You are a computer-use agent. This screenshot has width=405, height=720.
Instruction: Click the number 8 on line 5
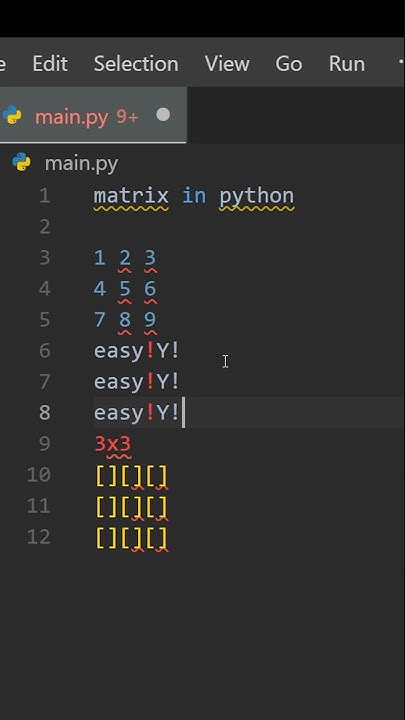[x=124, y=320]
